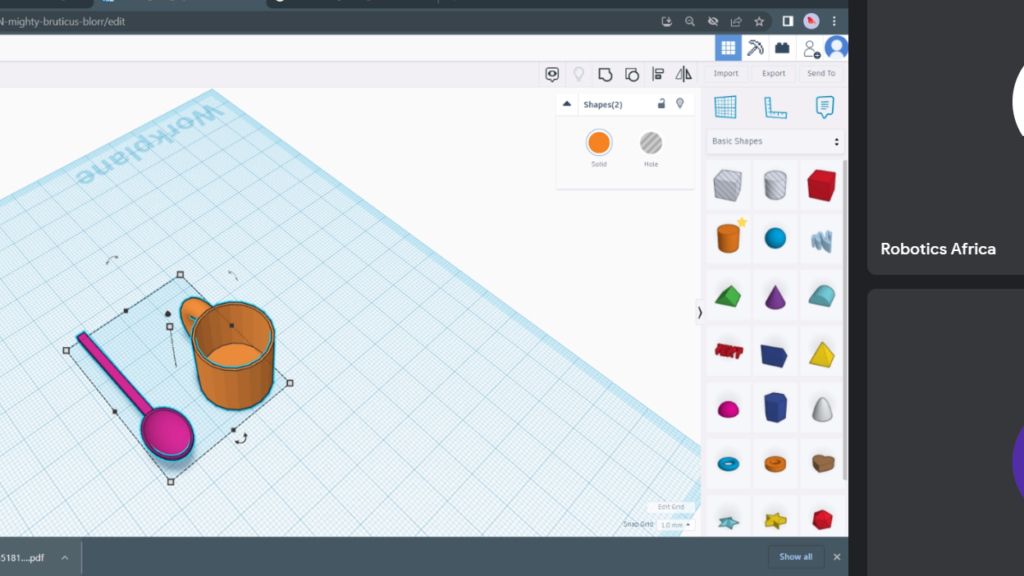Click the Mirror tool icon
1024x576 pixels.
click(684, 74)
